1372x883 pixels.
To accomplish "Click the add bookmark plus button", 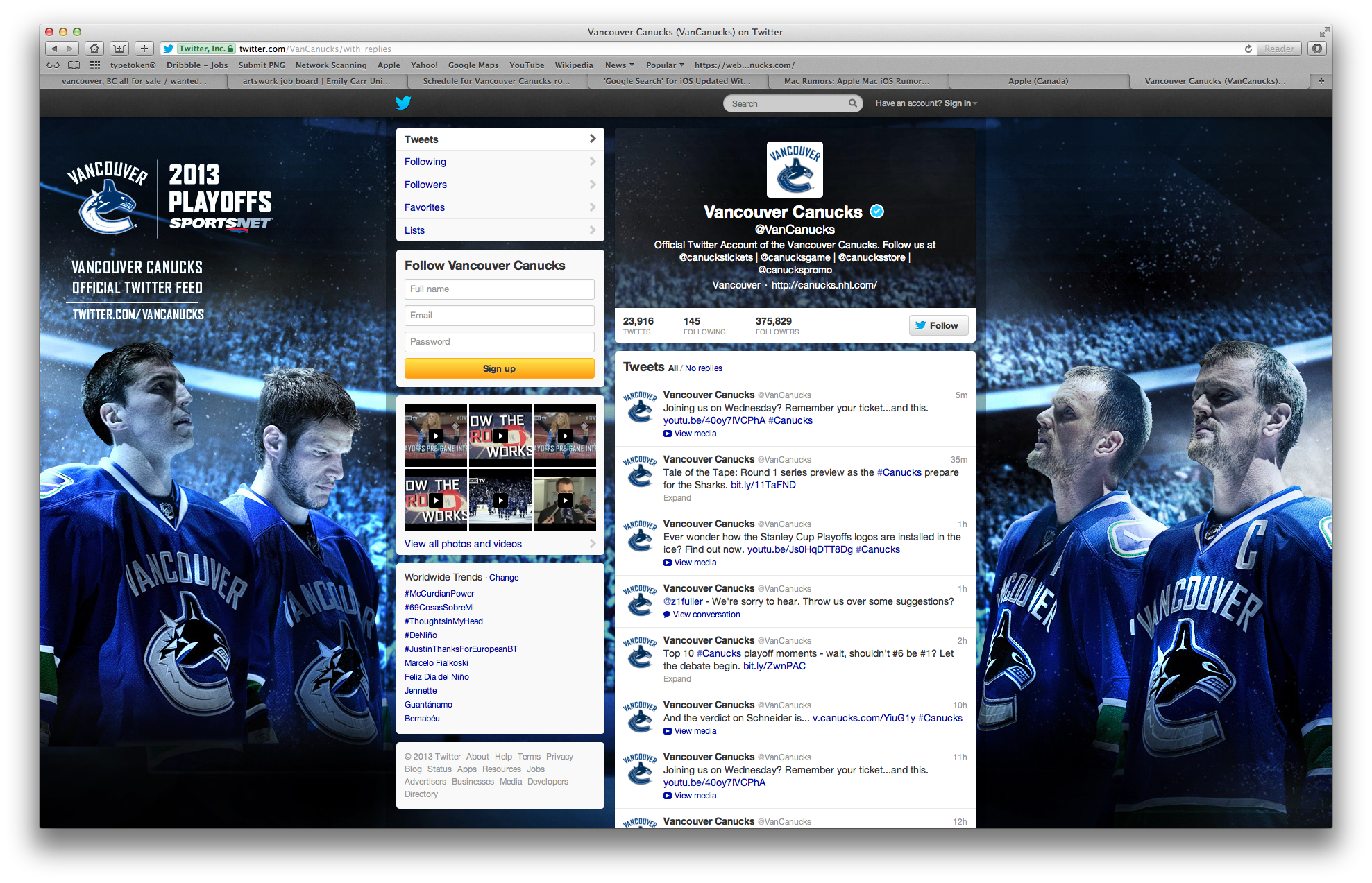I will (144, 49).
